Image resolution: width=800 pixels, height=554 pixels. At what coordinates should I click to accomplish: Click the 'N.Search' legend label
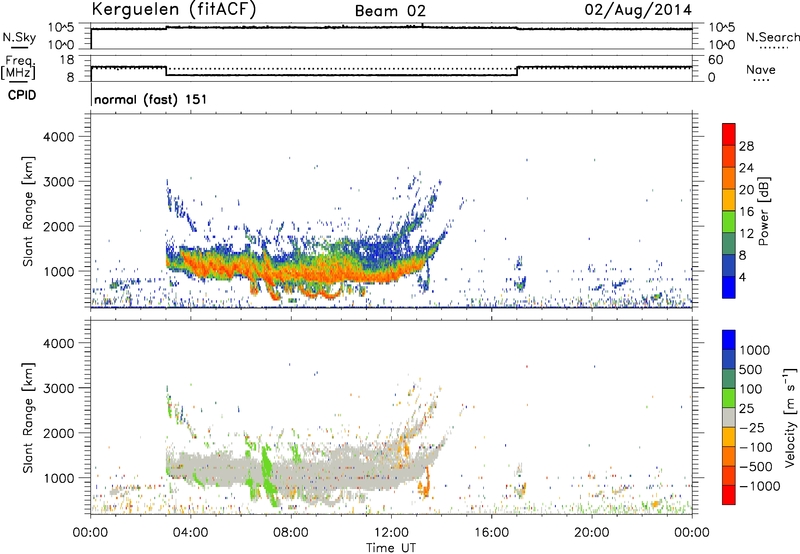[x=773, y=37]
